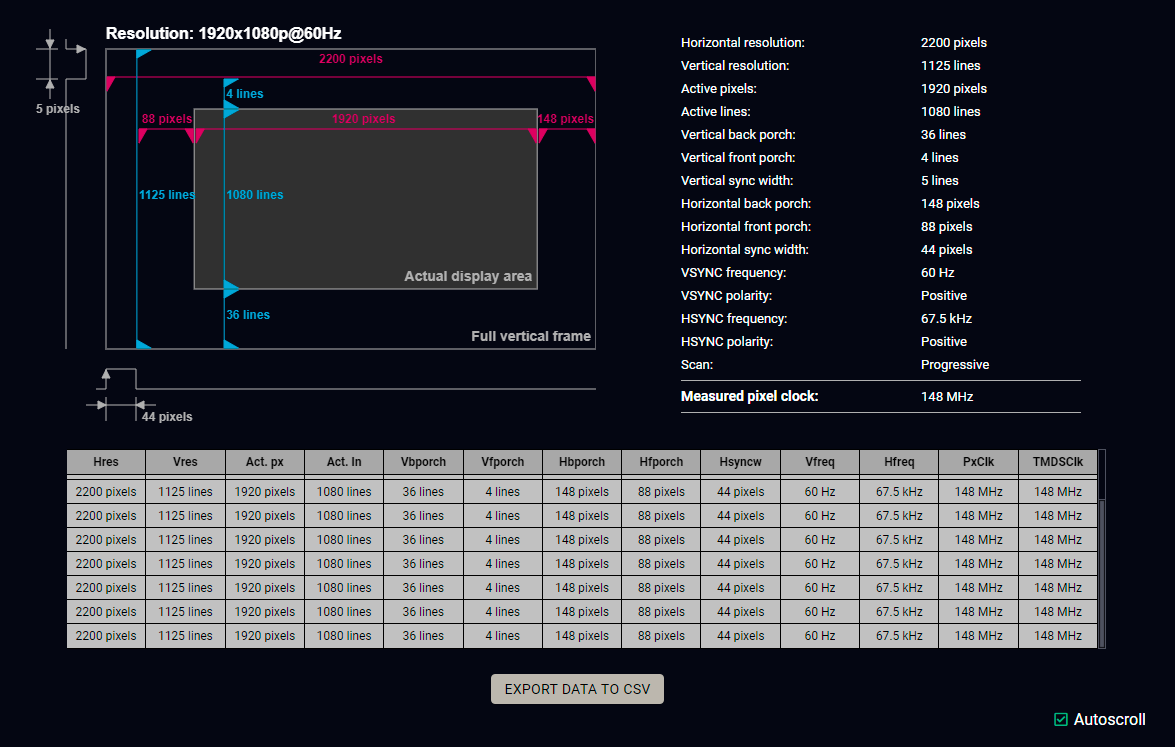Click the Hsyncw column header
Viewport: 1175px width, 747px height.
(x=740, y=462)
